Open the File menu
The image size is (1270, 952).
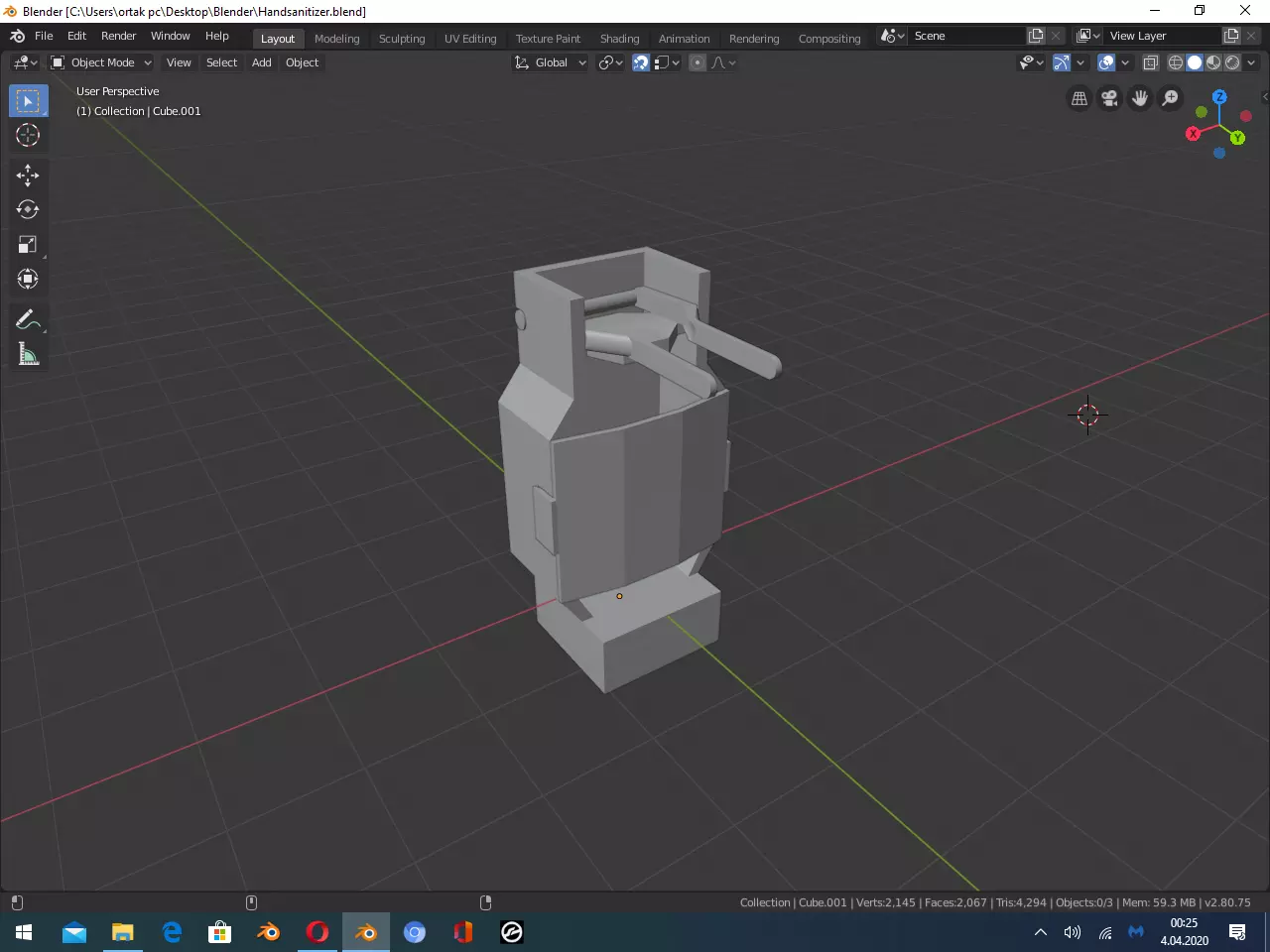(44, 36)
